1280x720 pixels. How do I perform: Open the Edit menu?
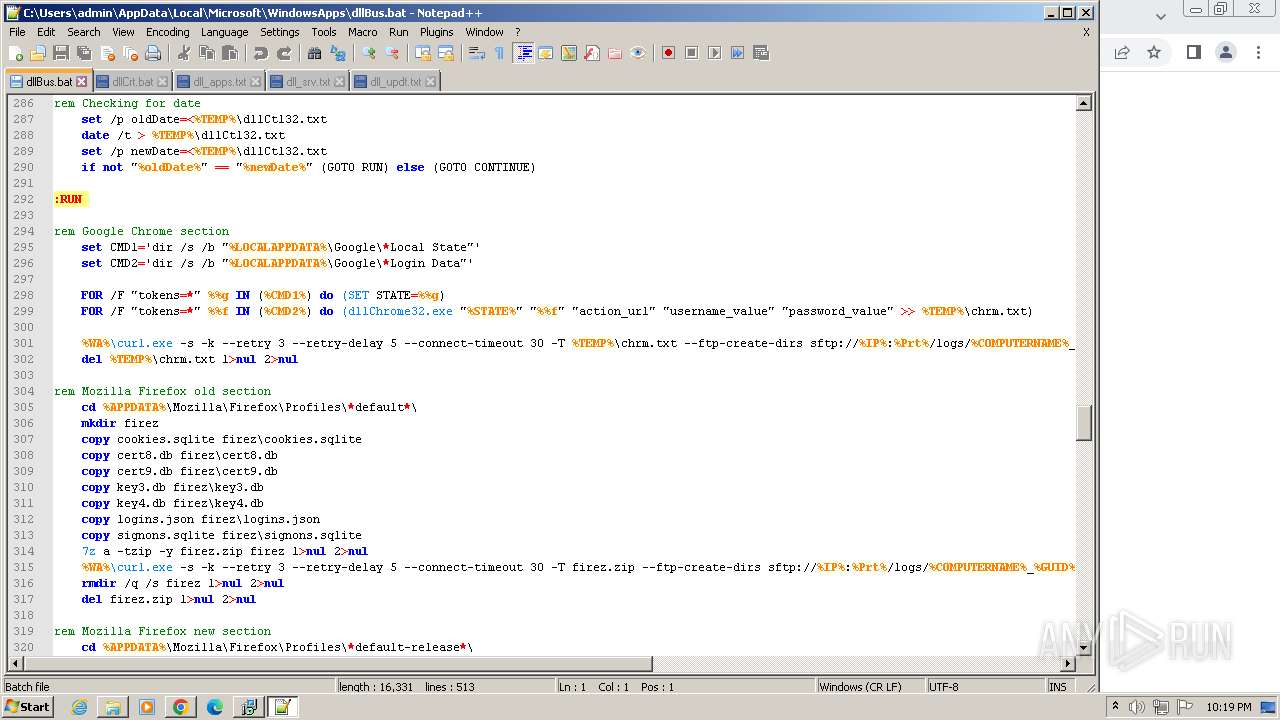46,32
